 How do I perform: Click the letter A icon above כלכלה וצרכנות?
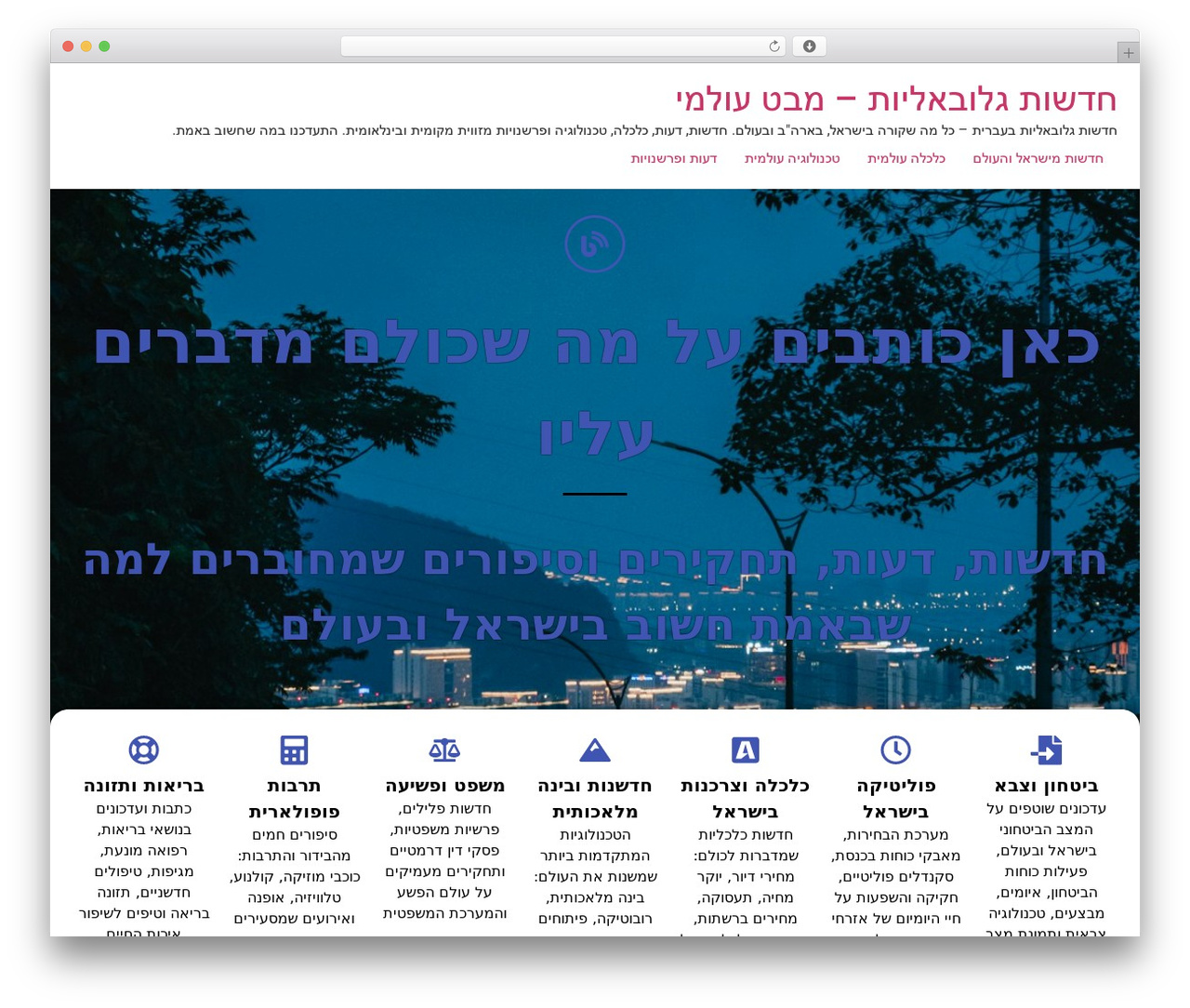[746, 749]
